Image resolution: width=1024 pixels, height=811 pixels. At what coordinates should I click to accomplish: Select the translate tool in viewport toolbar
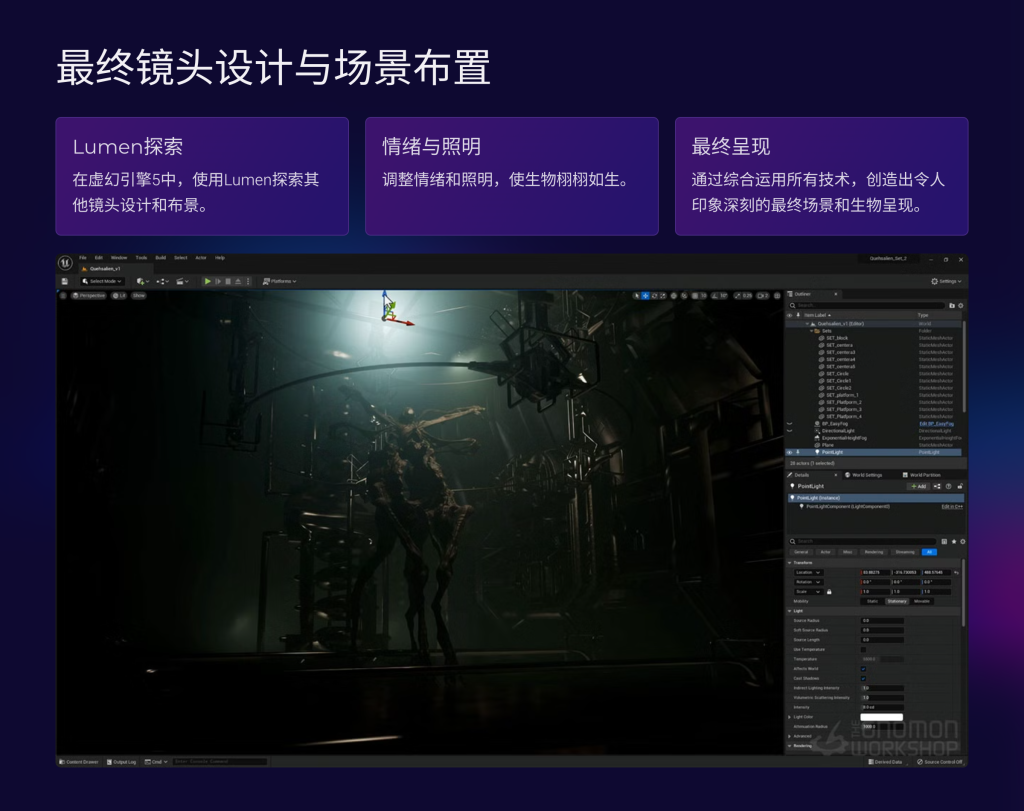[x=645, y=296]
